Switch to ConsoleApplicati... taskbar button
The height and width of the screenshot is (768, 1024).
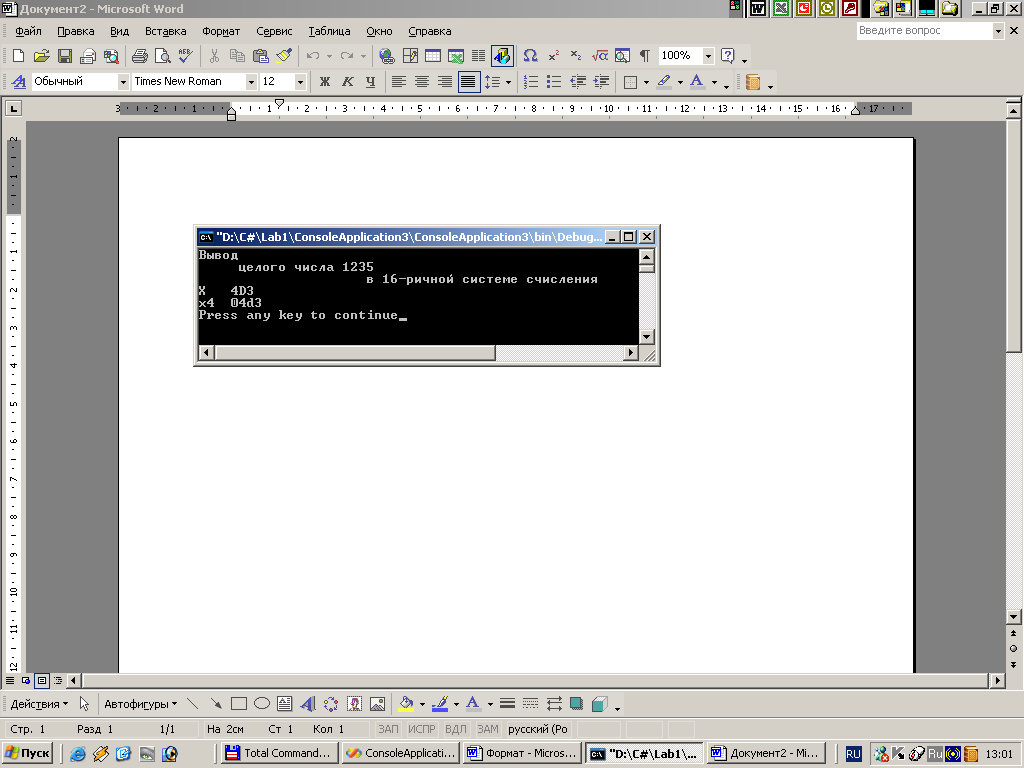click(x=401, y=753)
